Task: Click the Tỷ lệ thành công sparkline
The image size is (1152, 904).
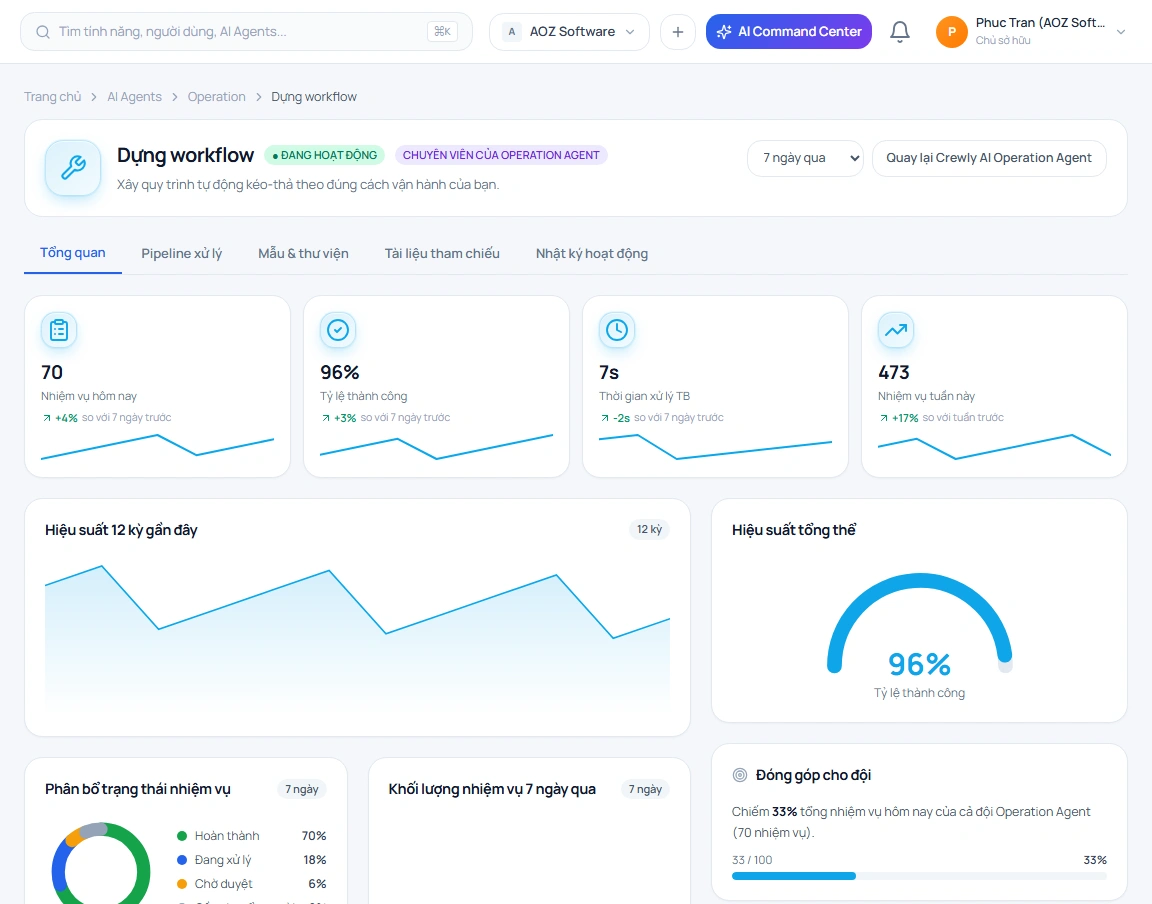Action: tap(436, 447)
